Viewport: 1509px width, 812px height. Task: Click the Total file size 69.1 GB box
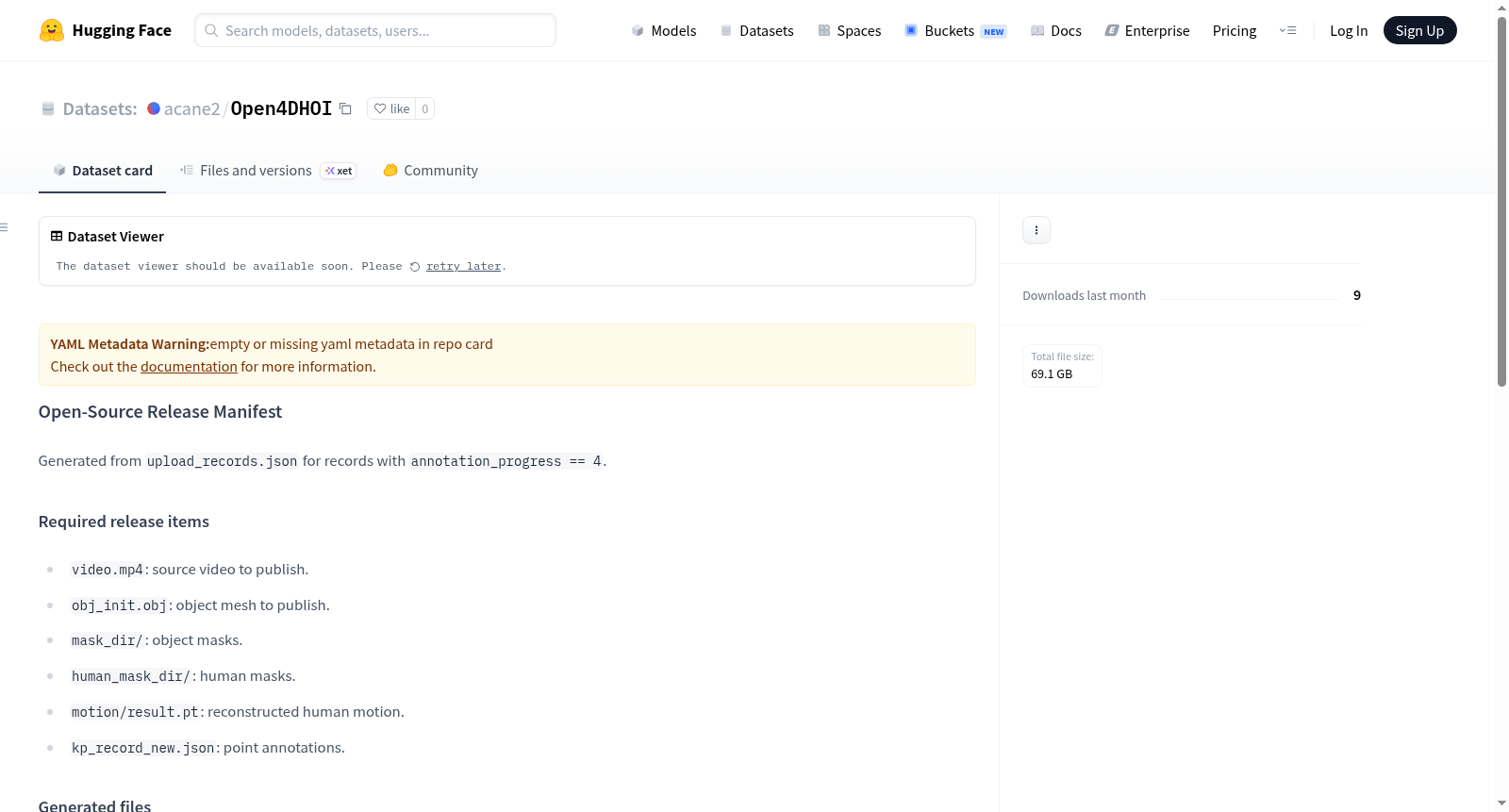pyautogui.click(x=1062, y=366)
